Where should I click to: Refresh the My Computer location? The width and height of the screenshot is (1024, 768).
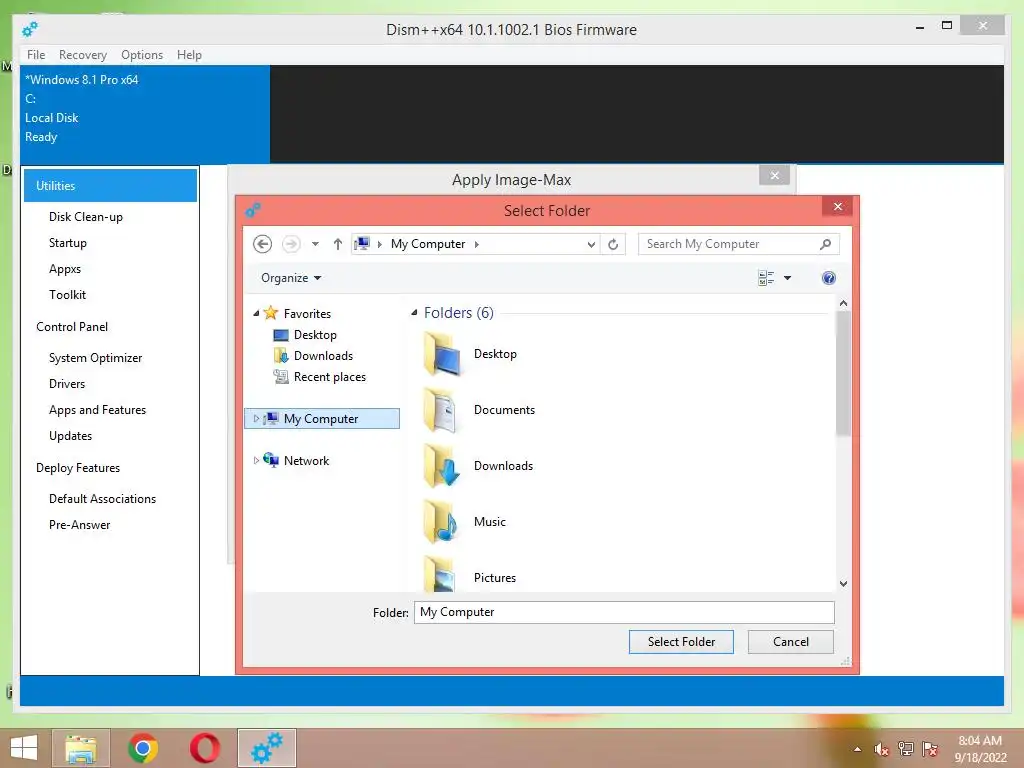pos(613,244)
